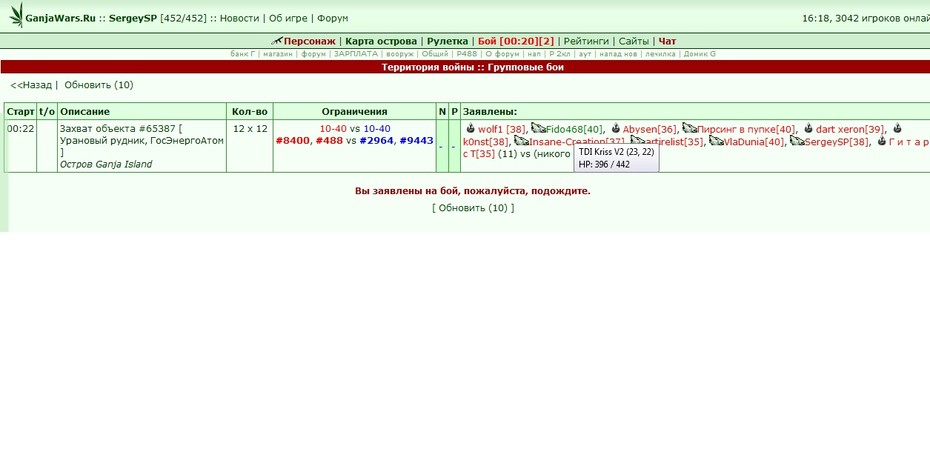Open the Р488 quick link

pos(467,54)
